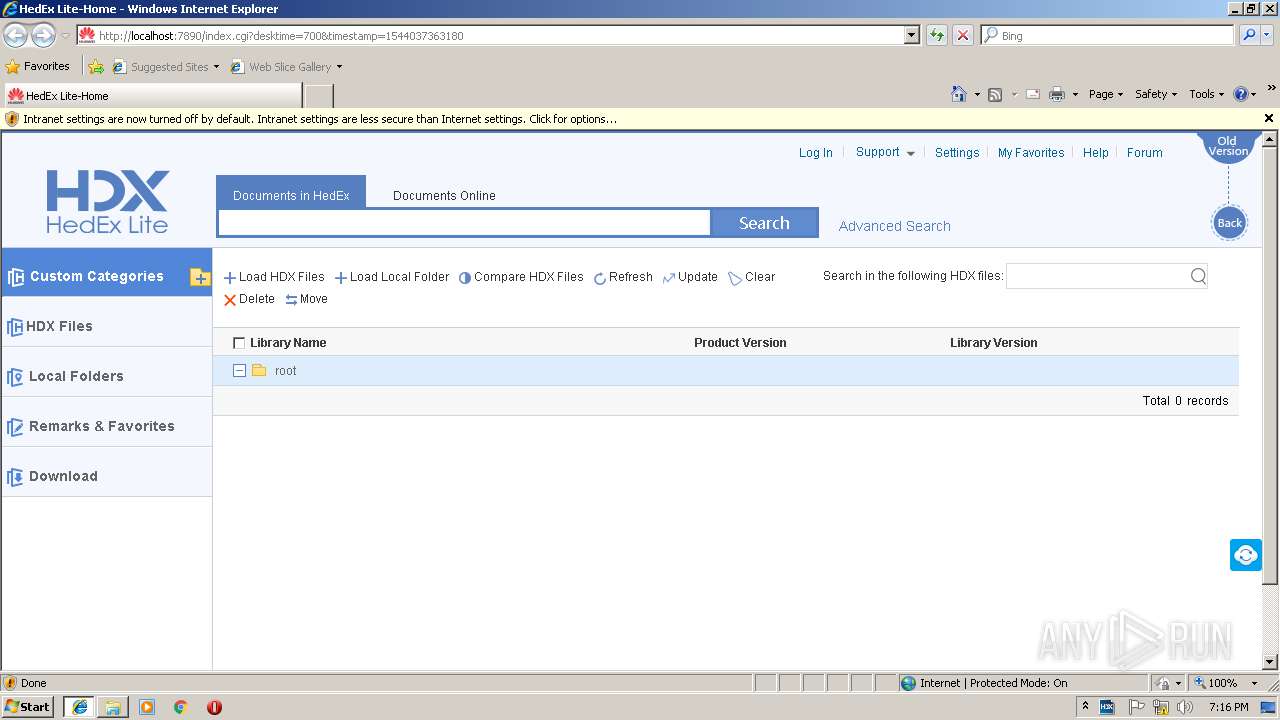Click the IE stop loading icon

click(962, 36)
